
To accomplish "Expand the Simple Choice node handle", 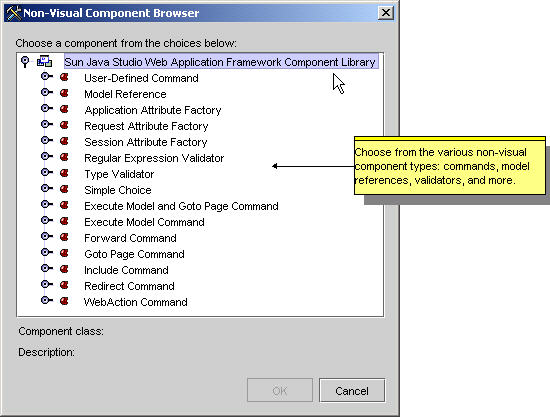I will (47, 188).
